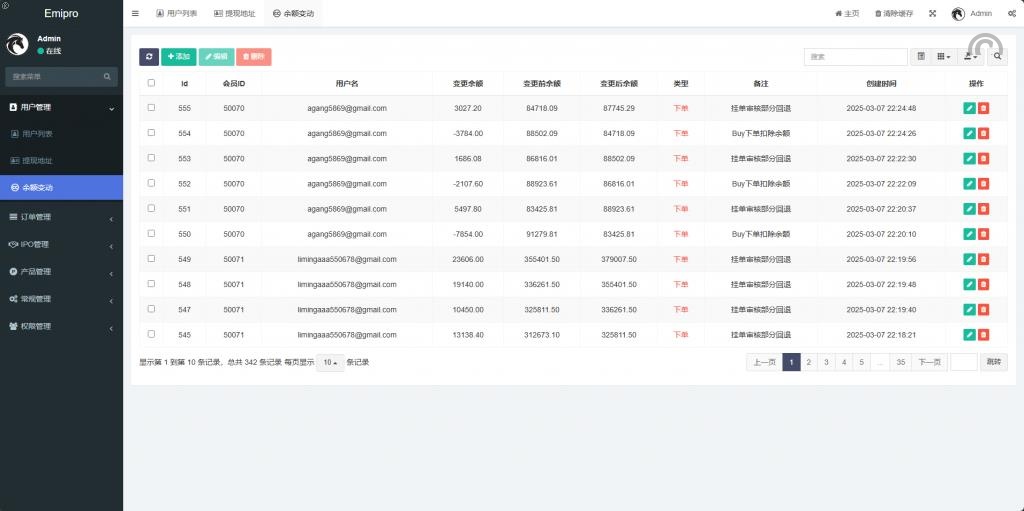
Task: Open settings gears icon at top right
Action: click(1012, 14)
